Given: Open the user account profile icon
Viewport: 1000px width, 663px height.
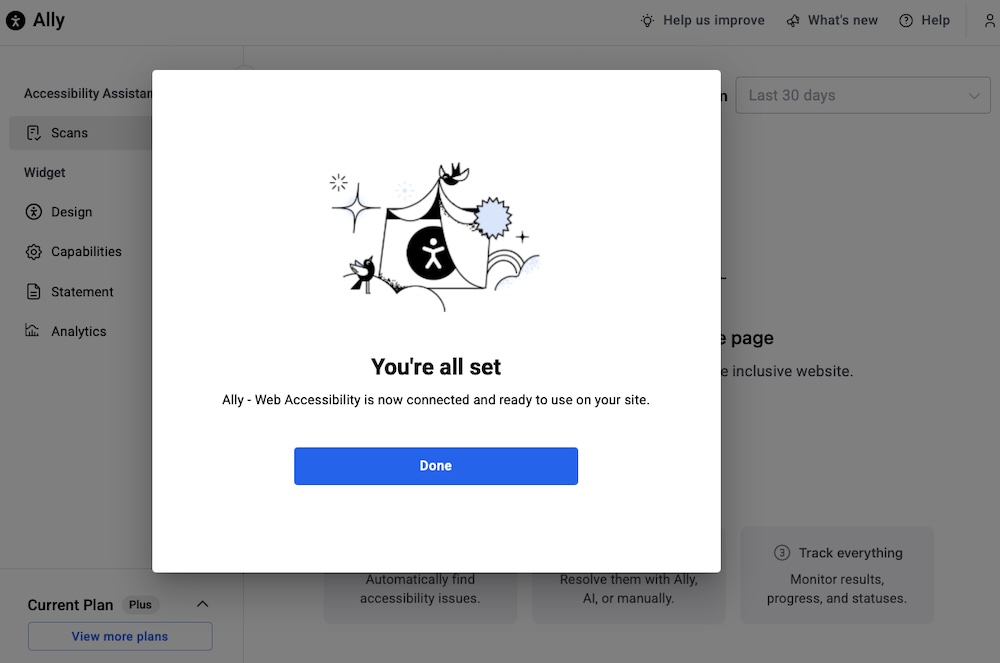Looking at the screenshot, I should (989, 20).
